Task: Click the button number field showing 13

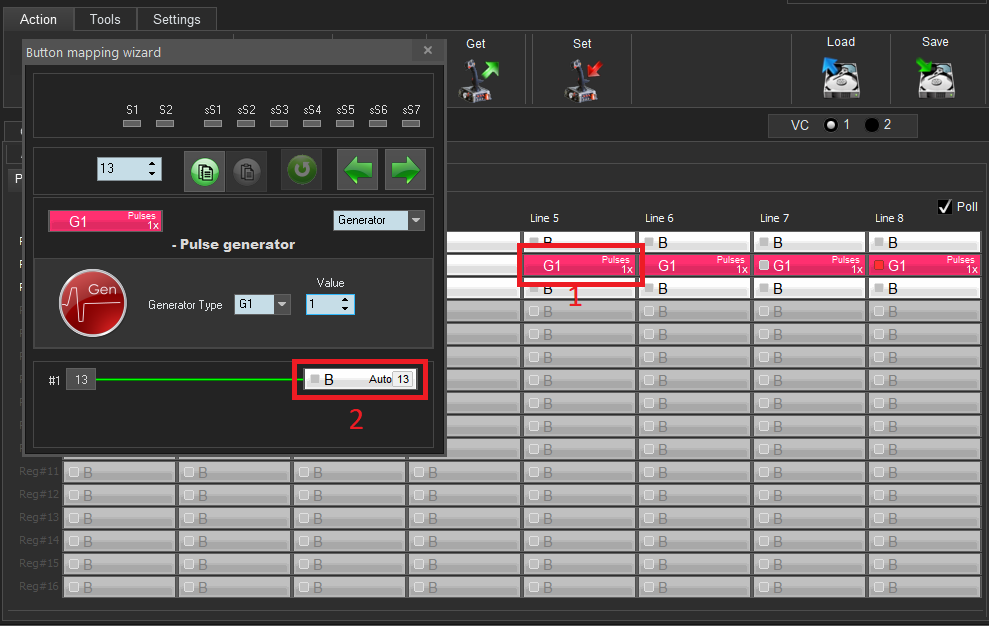Action: pyautogui.click(x=120, y=169)
